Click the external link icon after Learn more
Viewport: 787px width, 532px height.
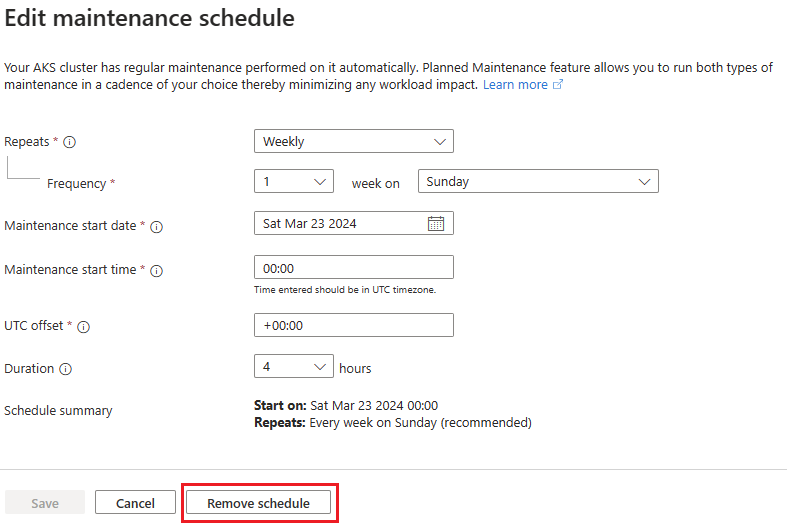pyautogui.click(x=558, y=85)
